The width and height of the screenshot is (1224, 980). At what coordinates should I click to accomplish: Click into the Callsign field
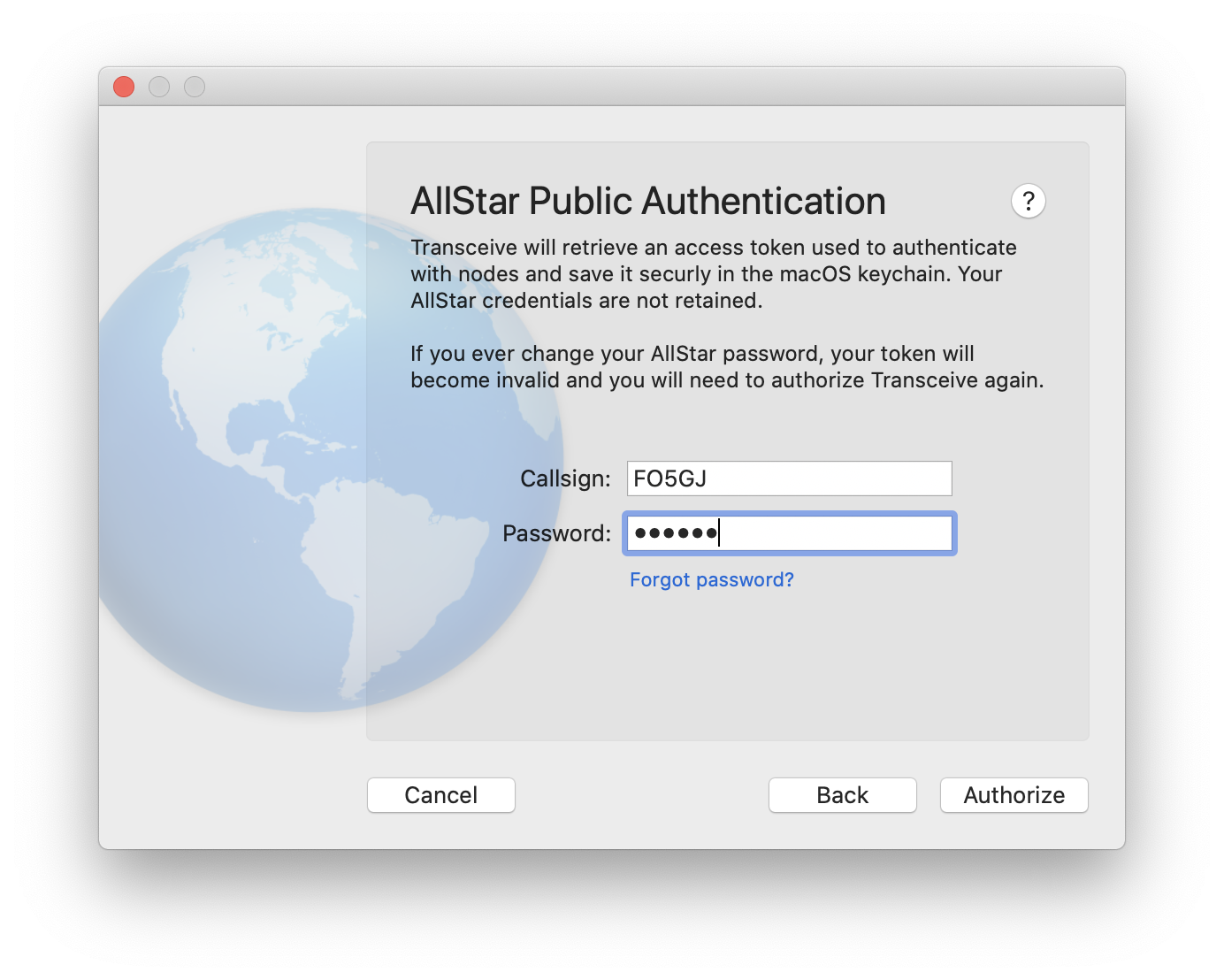point(789,479)
